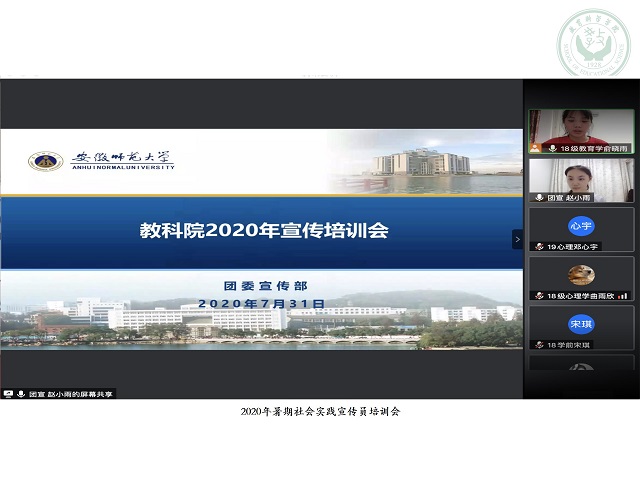Screen dimensions: 640x480
Task: Click the screen share icon in bottom-left status
Action: [8, 394]
